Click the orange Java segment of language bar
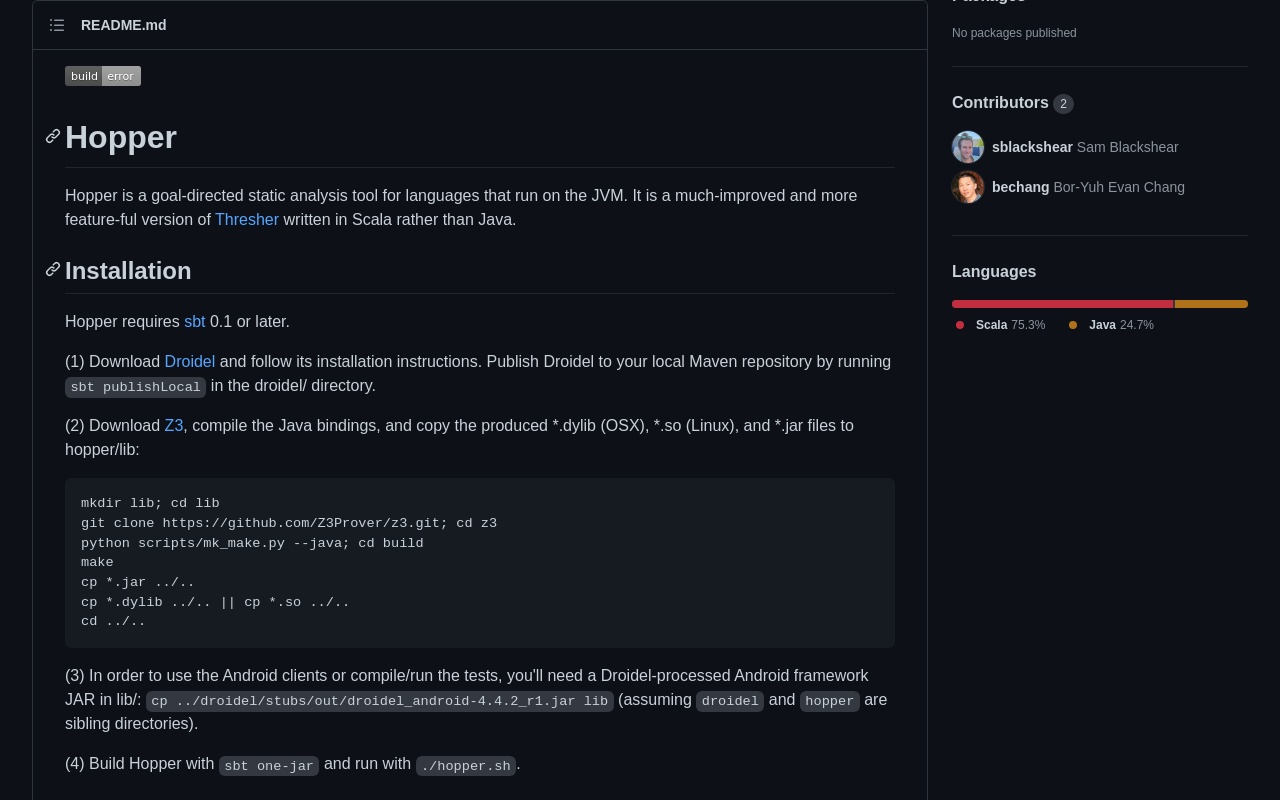The height and width of the screenshot is (800, 1280). pyautogui.click(x=1211, y=304)
